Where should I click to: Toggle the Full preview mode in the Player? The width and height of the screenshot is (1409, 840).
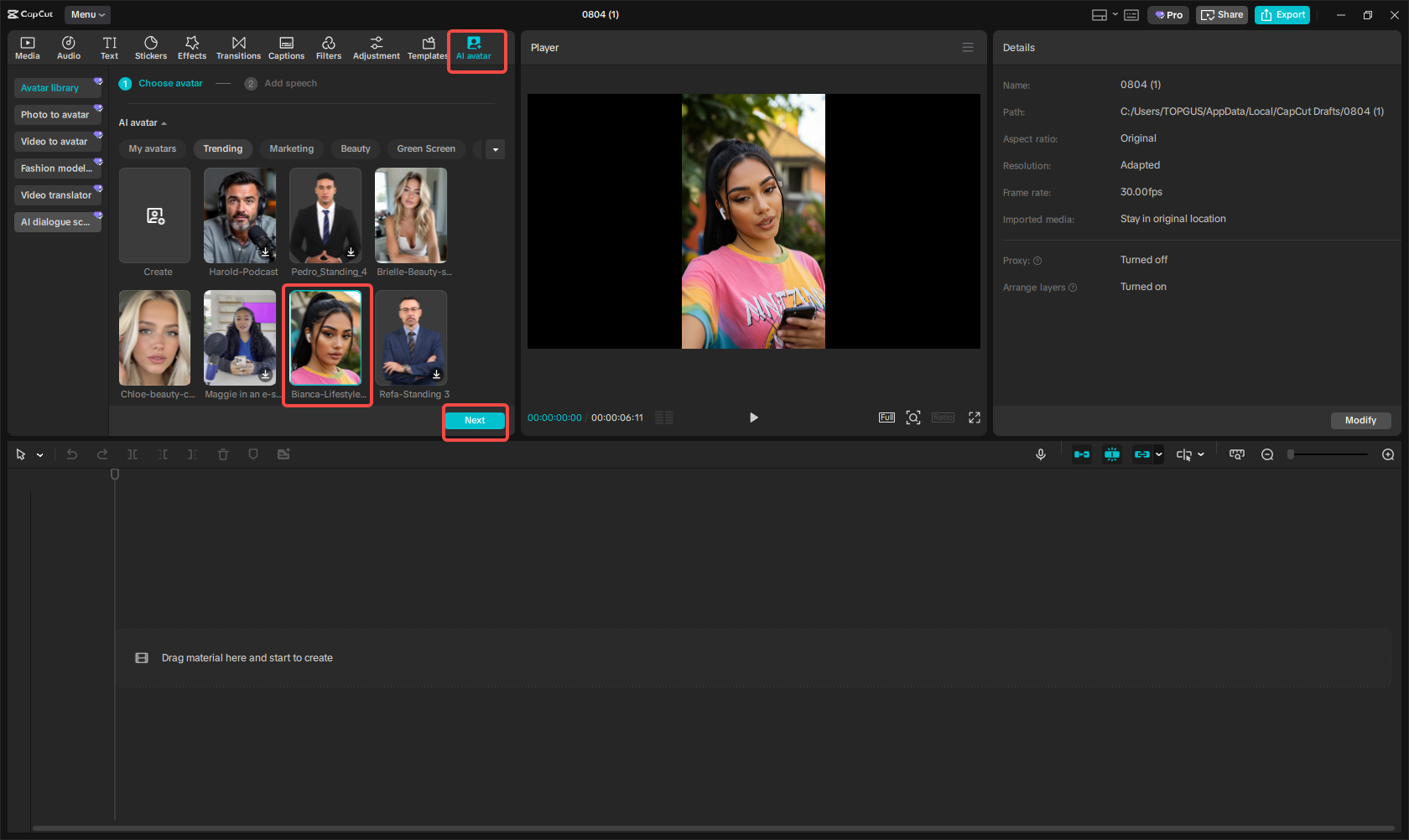pos(886,417)
